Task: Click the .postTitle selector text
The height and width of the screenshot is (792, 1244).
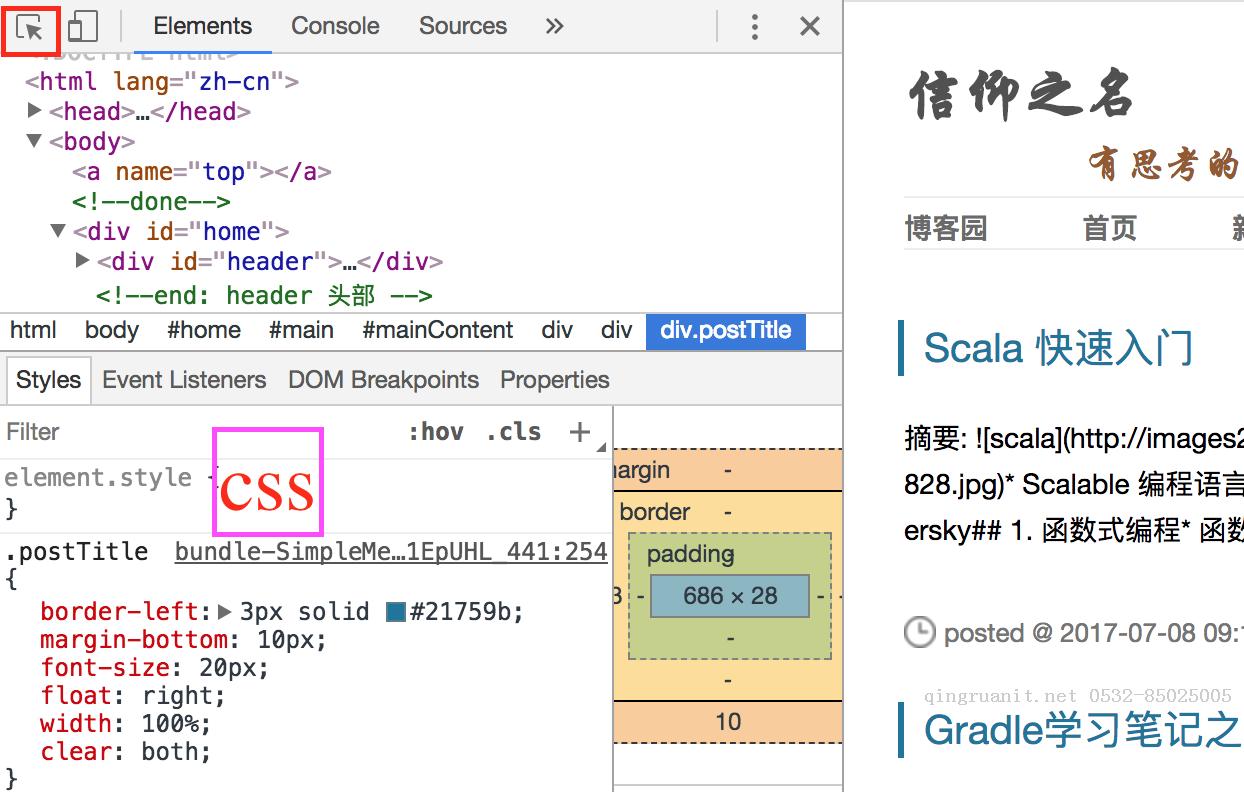Action: click(x=76, y=552)
